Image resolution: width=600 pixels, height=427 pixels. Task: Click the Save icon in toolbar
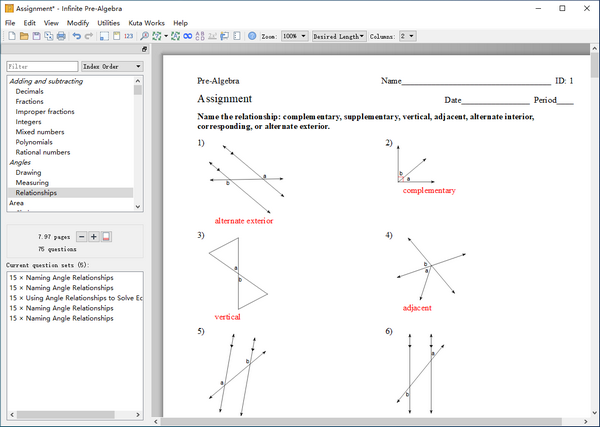pyautogui.click(x=36, y=36)
